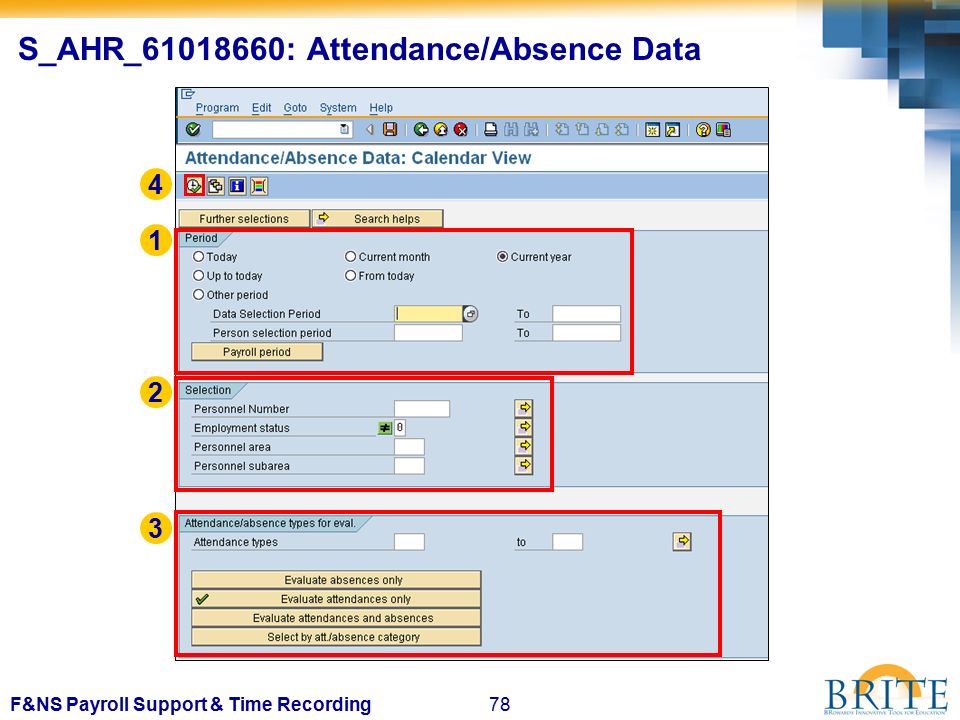The height and width of the screenshot is (720, 960).
Task: Click the not-equal selection option icon
Action: click(384, 428)
